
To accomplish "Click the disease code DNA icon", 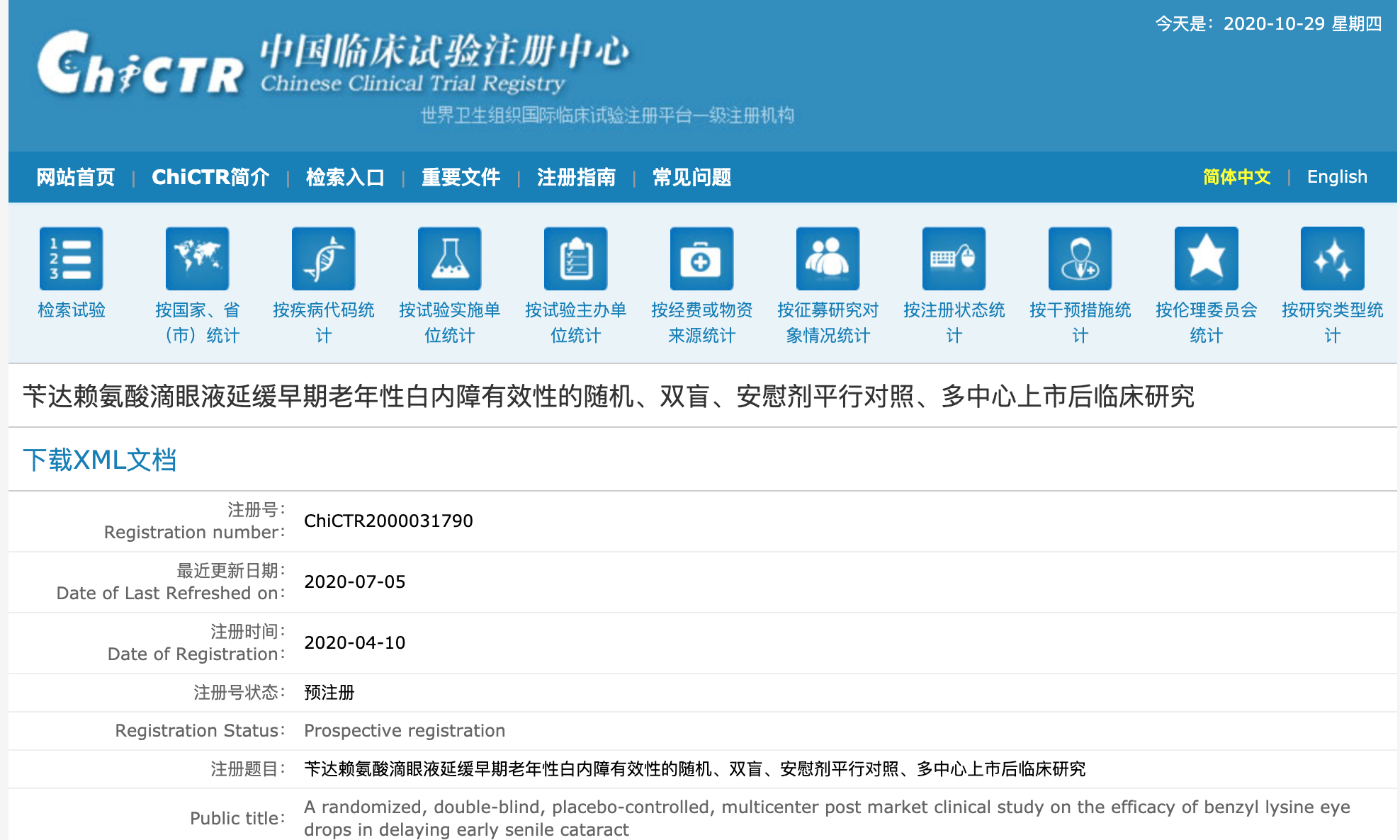I will coord(323,259).
